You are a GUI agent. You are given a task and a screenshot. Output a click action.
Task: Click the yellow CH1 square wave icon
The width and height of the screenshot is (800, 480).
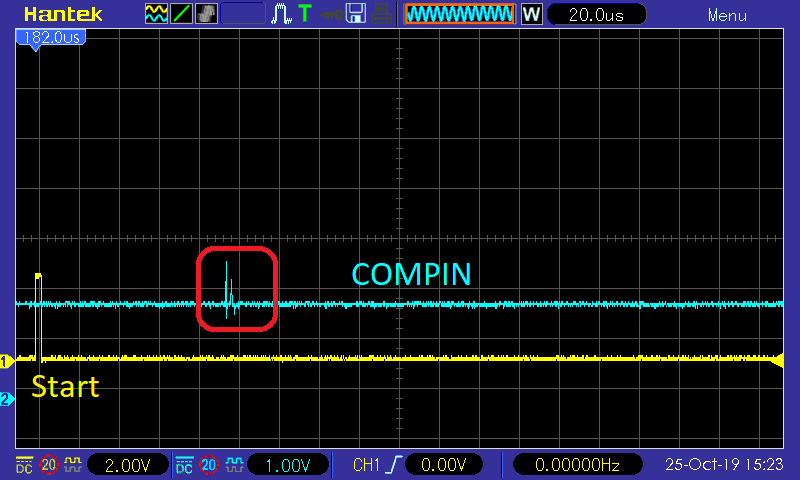point(73,464)
